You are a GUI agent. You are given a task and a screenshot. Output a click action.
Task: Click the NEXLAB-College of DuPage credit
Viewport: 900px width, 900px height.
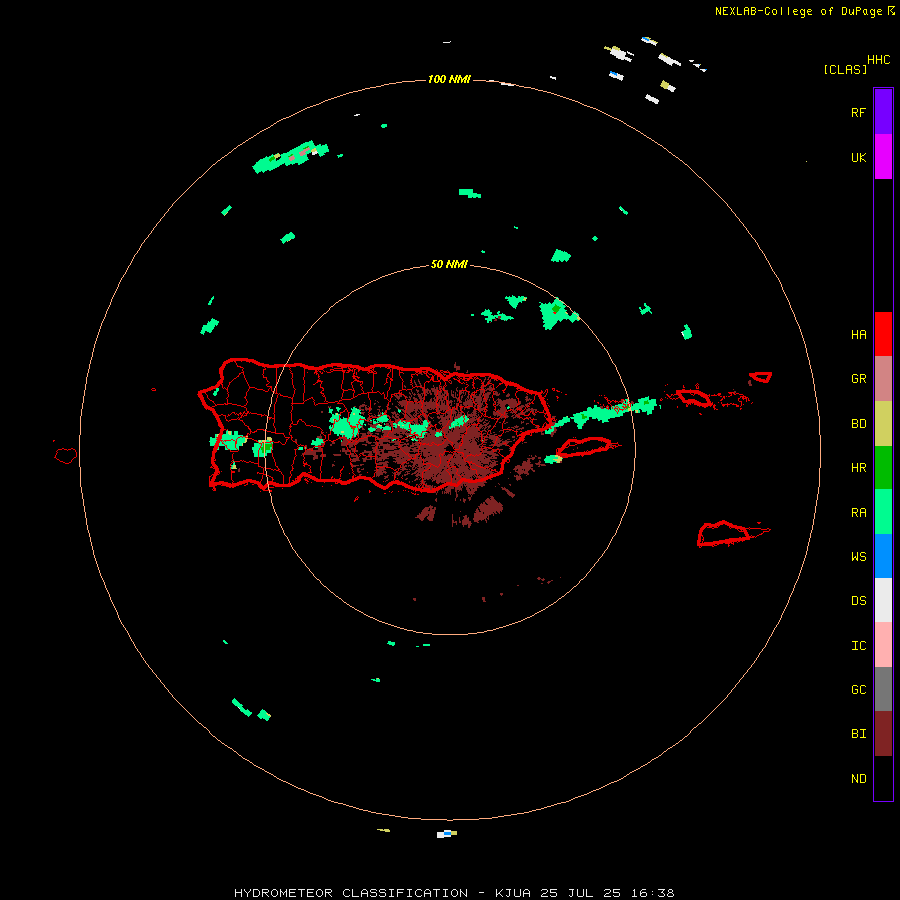click(x=798, y=11)
